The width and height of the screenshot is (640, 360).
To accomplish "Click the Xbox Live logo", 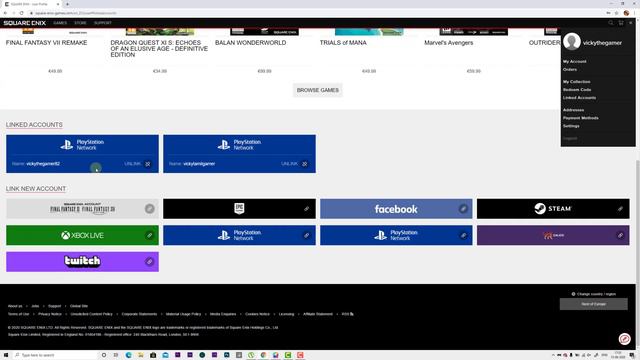I will pyautogui.click(x=82, y=235).
